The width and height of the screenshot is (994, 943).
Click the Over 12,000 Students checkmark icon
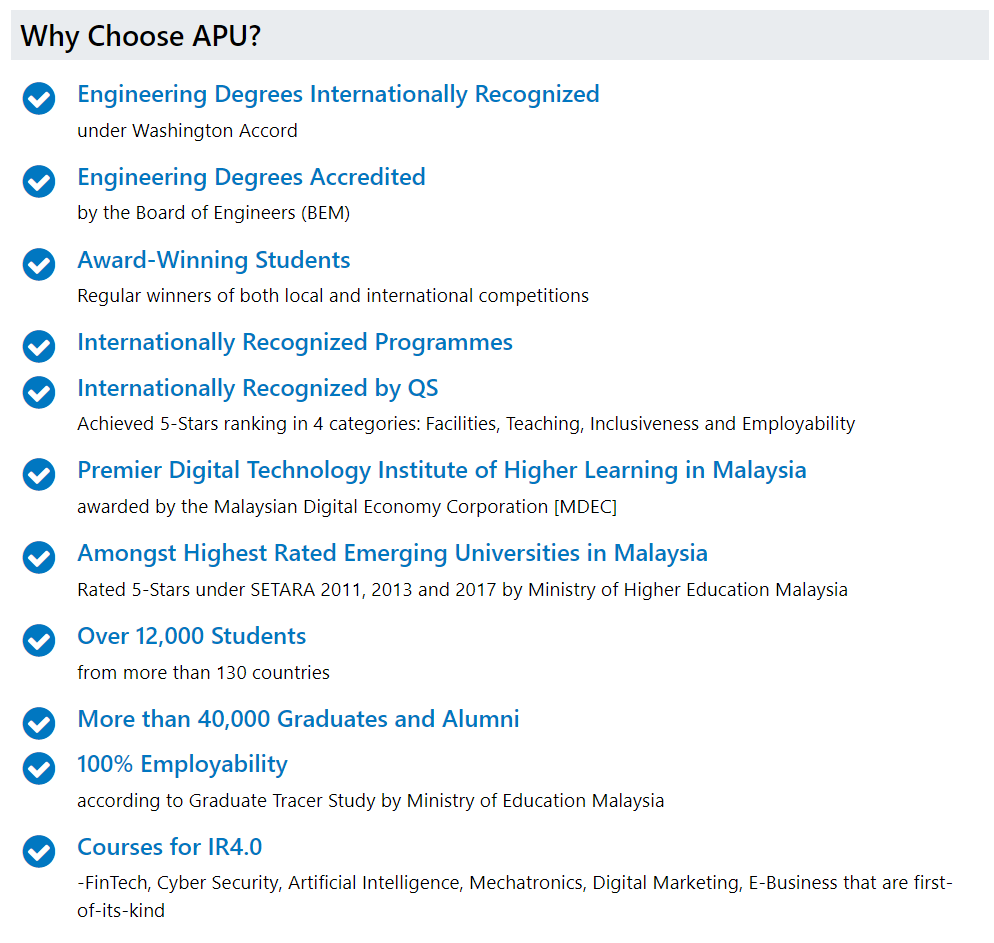pyautogui.click(x=39, y=640)
